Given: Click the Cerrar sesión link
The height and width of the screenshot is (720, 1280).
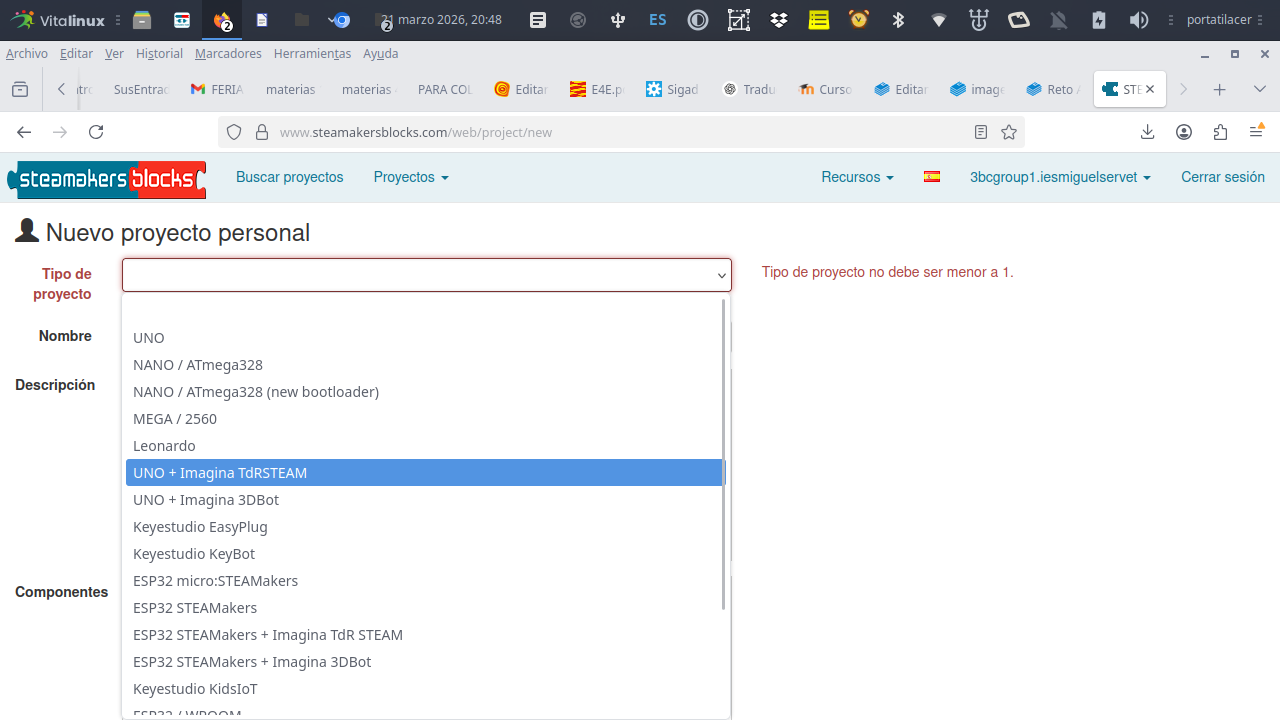Looking at the screenshot, I should (1222, 177).
